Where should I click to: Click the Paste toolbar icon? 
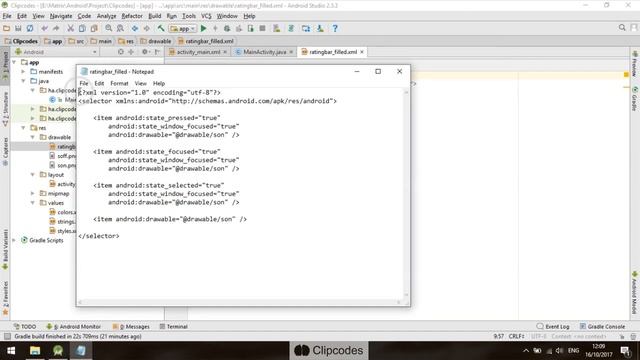(x=94, y=29)
